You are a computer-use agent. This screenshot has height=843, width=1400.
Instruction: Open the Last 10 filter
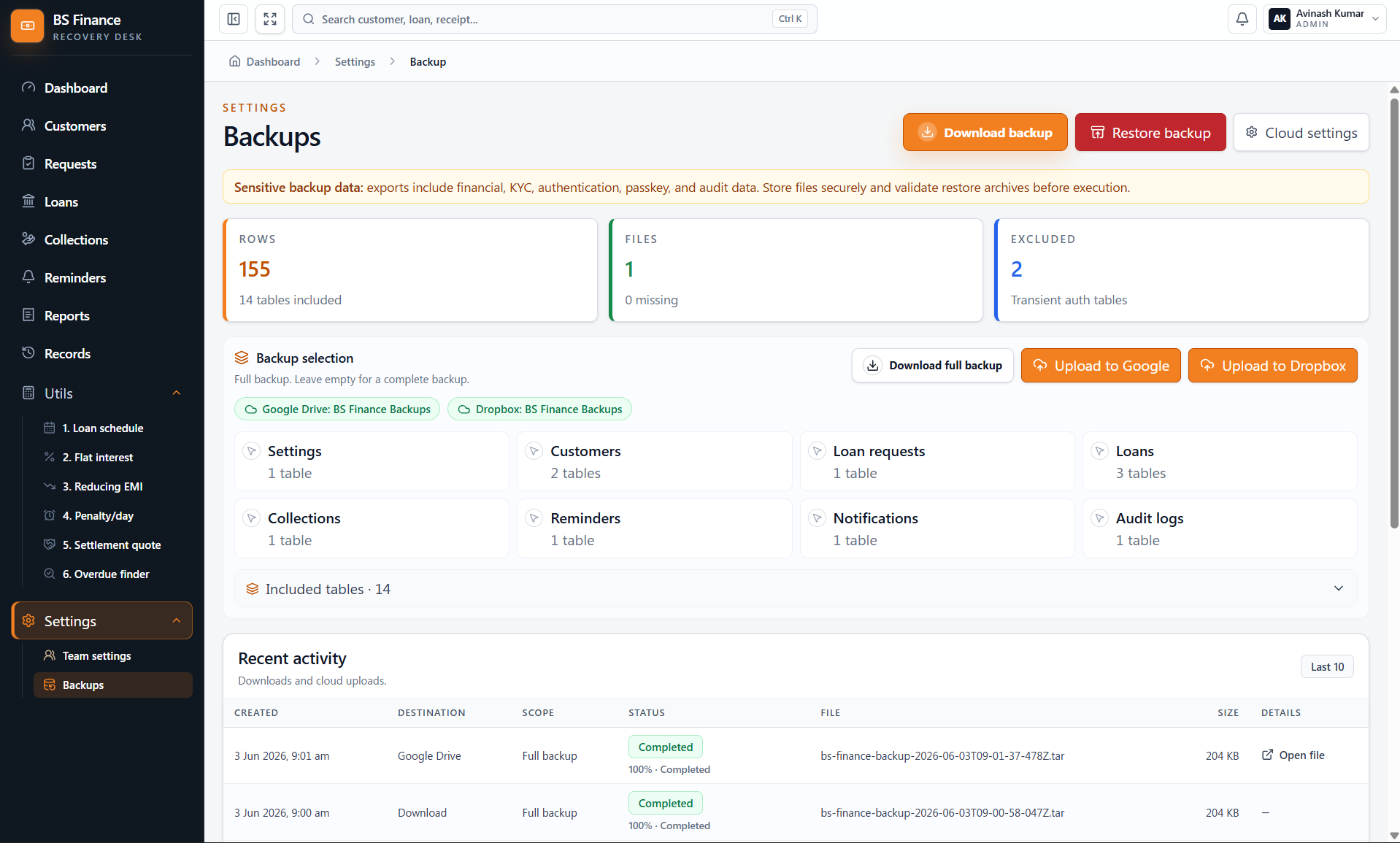(1327, 666)
